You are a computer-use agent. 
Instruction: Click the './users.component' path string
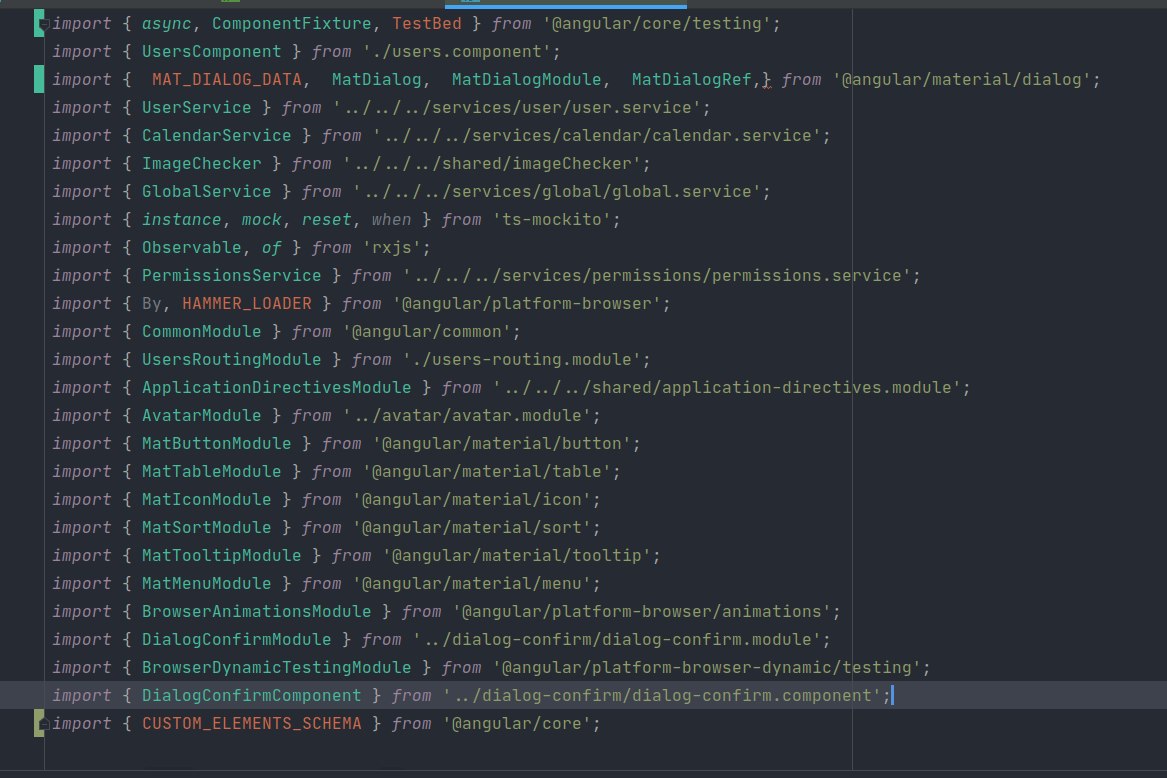[x=457, y=51]
